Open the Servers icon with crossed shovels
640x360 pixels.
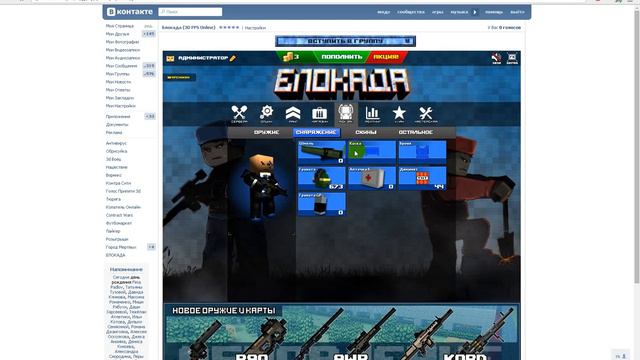click(x=239, y=114)
